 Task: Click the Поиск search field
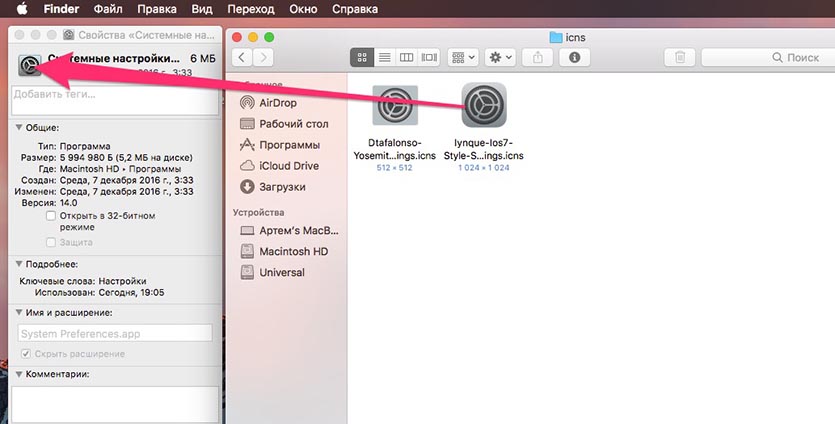[x=768, y=58]
